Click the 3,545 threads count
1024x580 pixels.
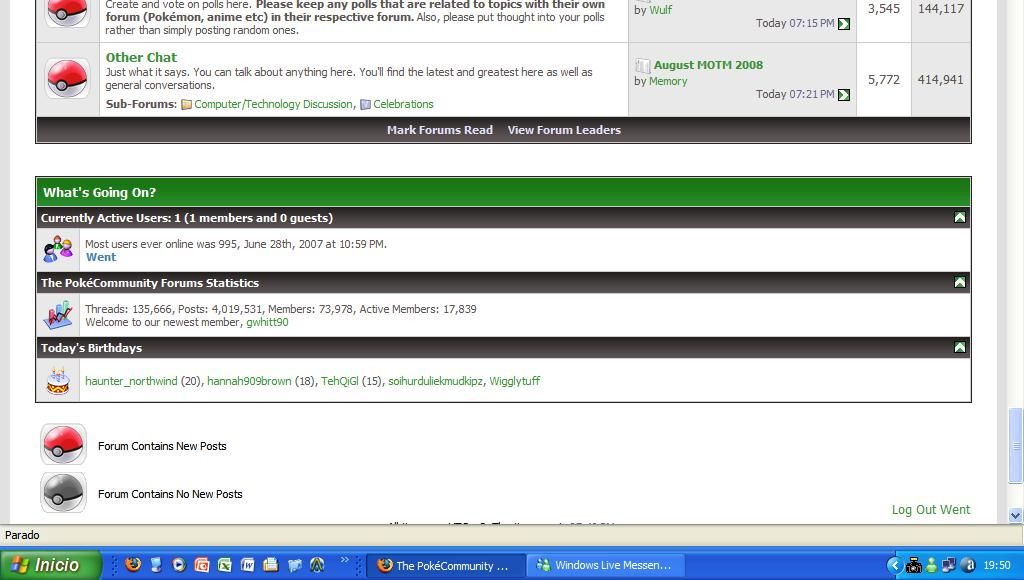pyautogui.click(x=884, y=8)
